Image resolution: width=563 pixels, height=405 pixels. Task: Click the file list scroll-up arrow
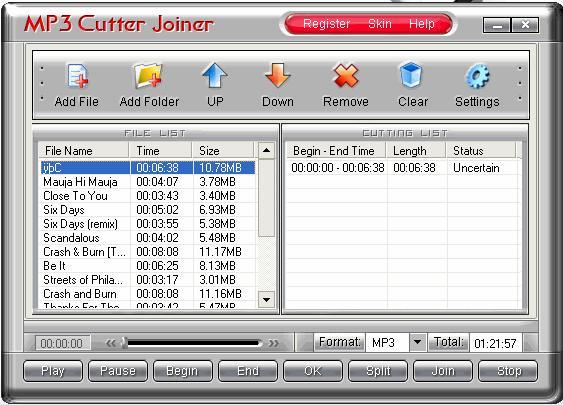tap(266, 150)
